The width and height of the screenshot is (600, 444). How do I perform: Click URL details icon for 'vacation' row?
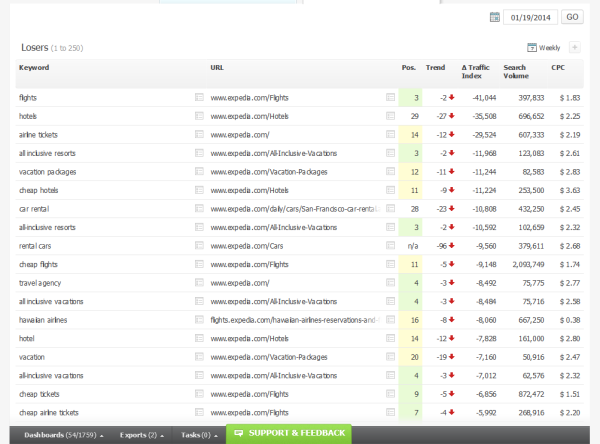[391, 356]
